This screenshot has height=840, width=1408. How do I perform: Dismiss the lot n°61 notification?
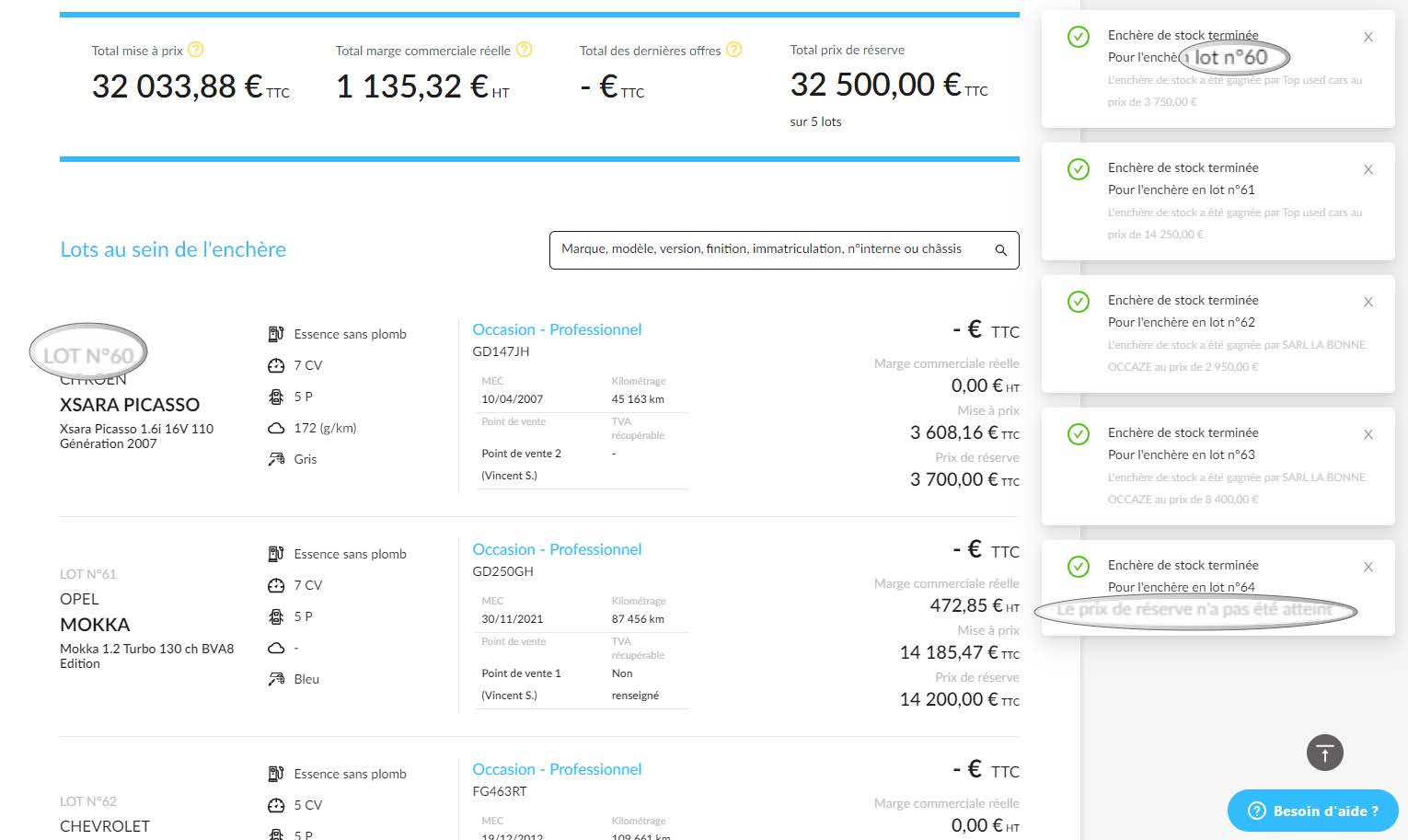click(1368, 169)
